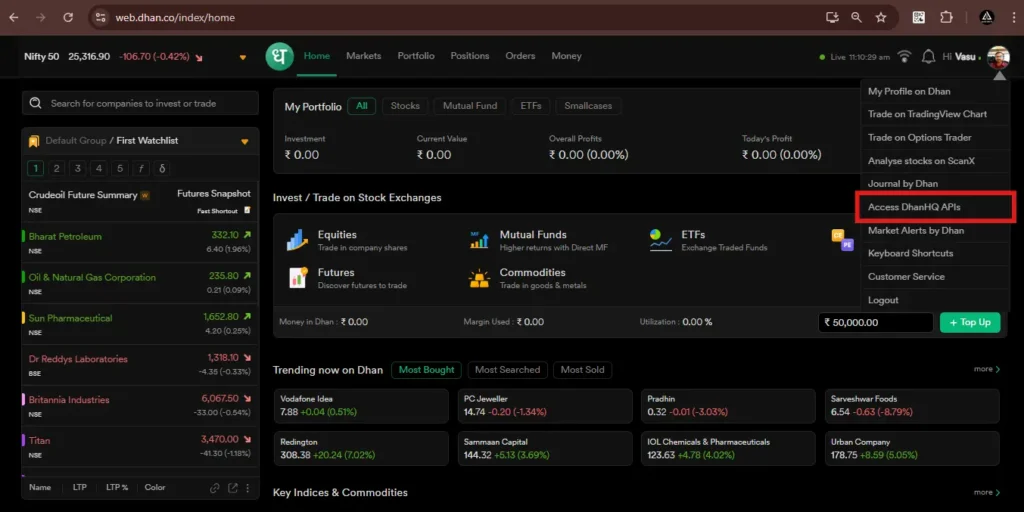Expand the Nifty 50 index dropdown
Viewport: 1024px width, 512px height.
(243, 57)
